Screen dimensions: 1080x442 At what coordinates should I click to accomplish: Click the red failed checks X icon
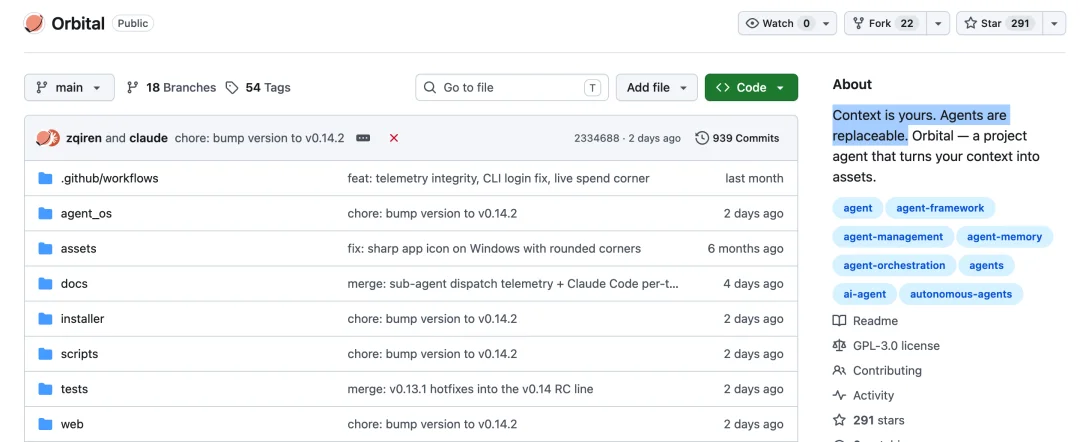pos(394,138)
